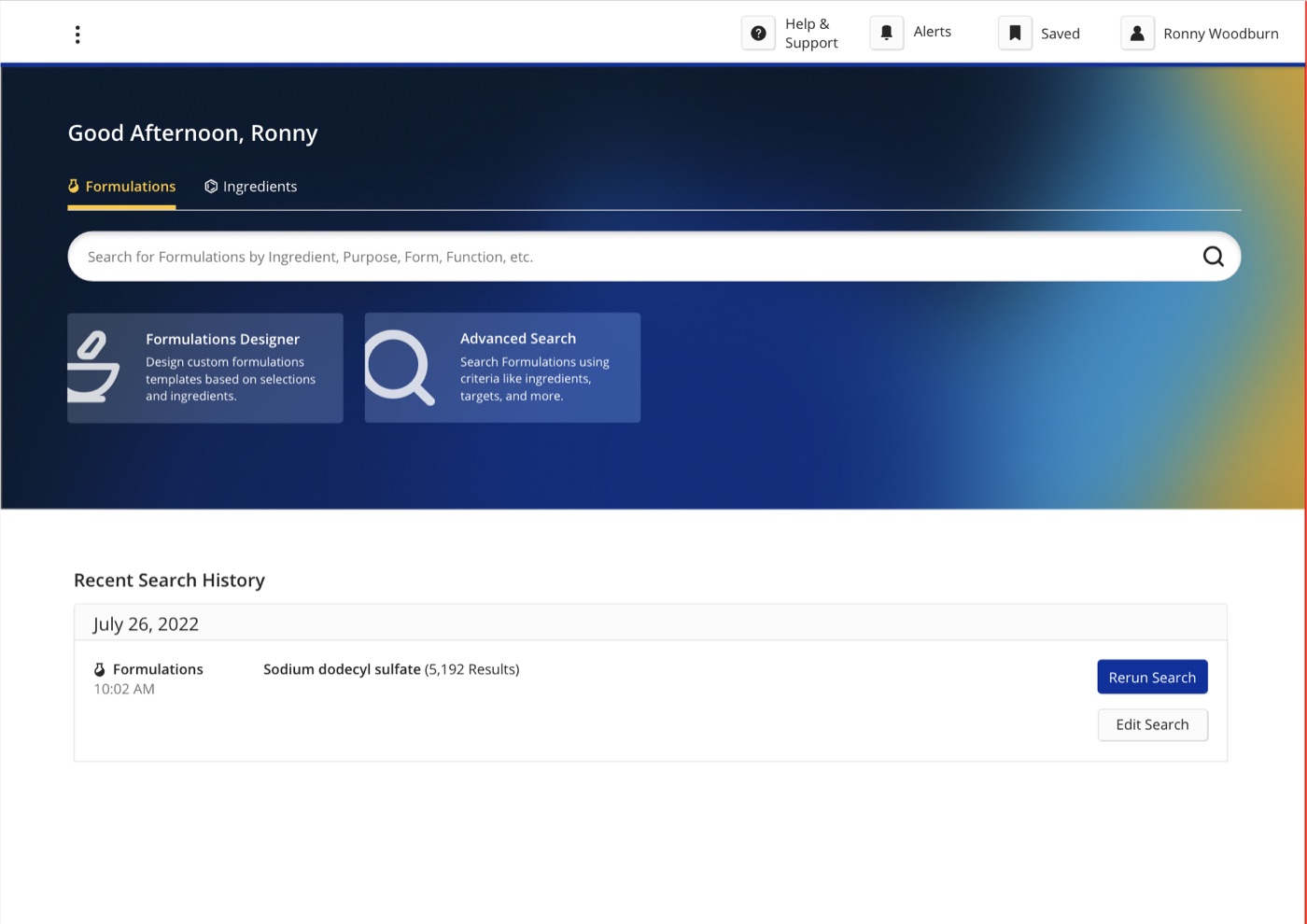1307x924 pixels.
Task: Open the Formulations Designer card
Action: (204, 368)
